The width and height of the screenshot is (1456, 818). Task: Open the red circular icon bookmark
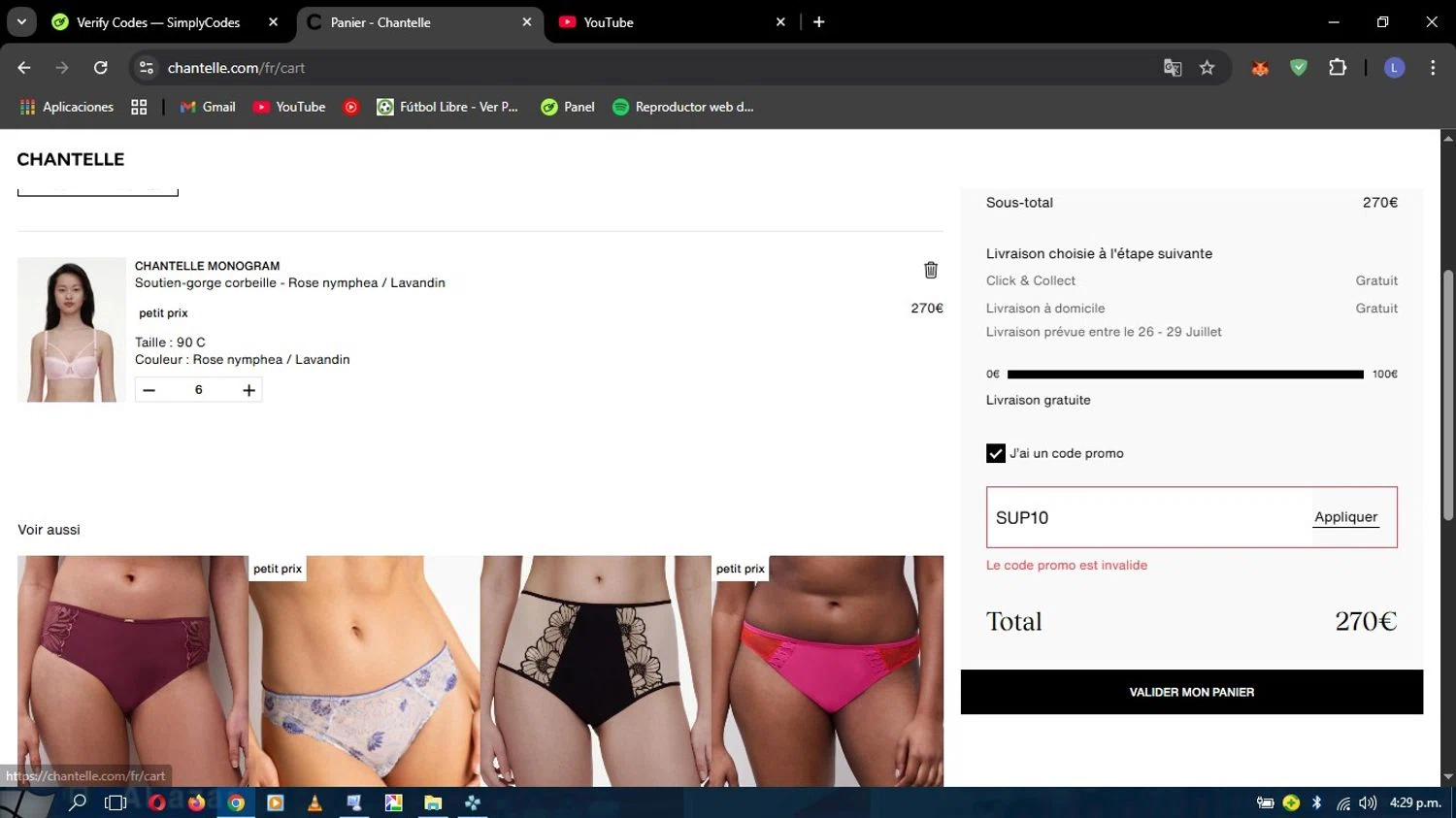click(x=351, y=107)
